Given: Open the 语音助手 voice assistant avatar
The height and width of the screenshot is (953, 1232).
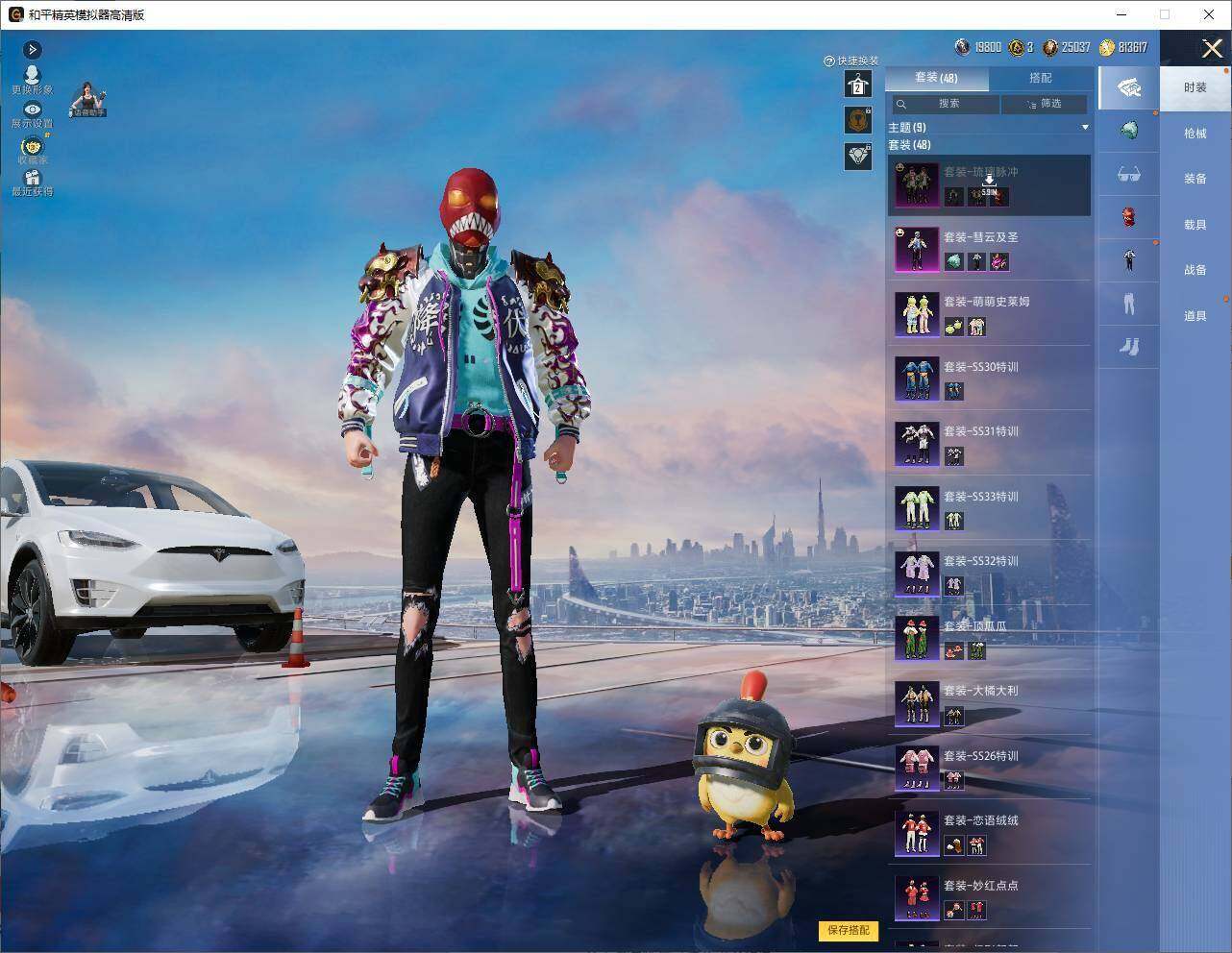Looking at the screenshot, I should pos(88,100).
